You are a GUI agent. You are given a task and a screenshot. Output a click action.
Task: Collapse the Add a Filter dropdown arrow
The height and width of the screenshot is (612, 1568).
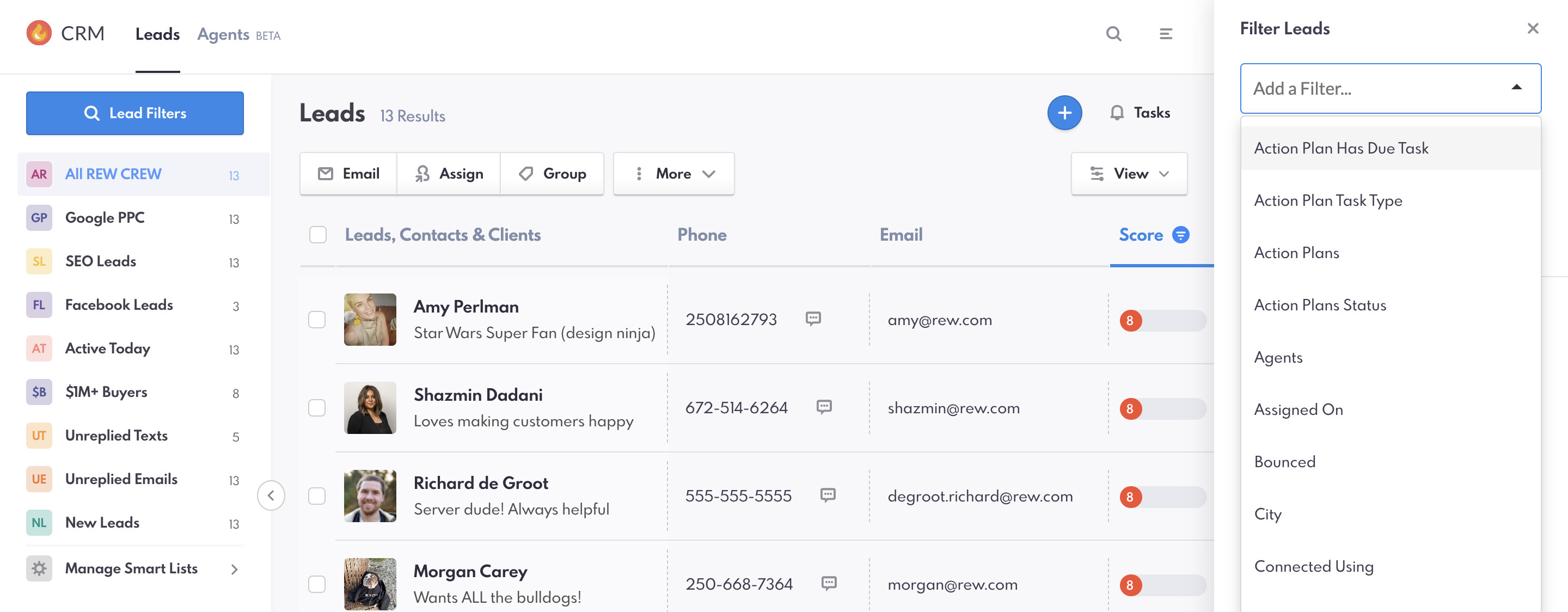1516,88
